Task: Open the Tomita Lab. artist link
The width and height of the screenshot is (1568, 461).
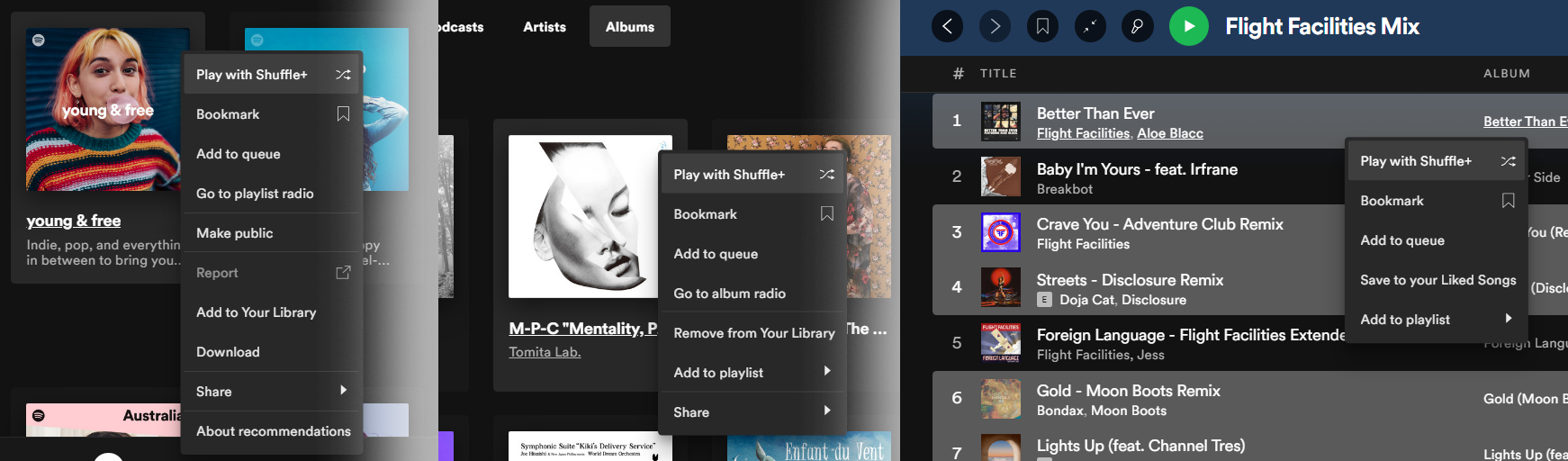Action: coord(545,352)
